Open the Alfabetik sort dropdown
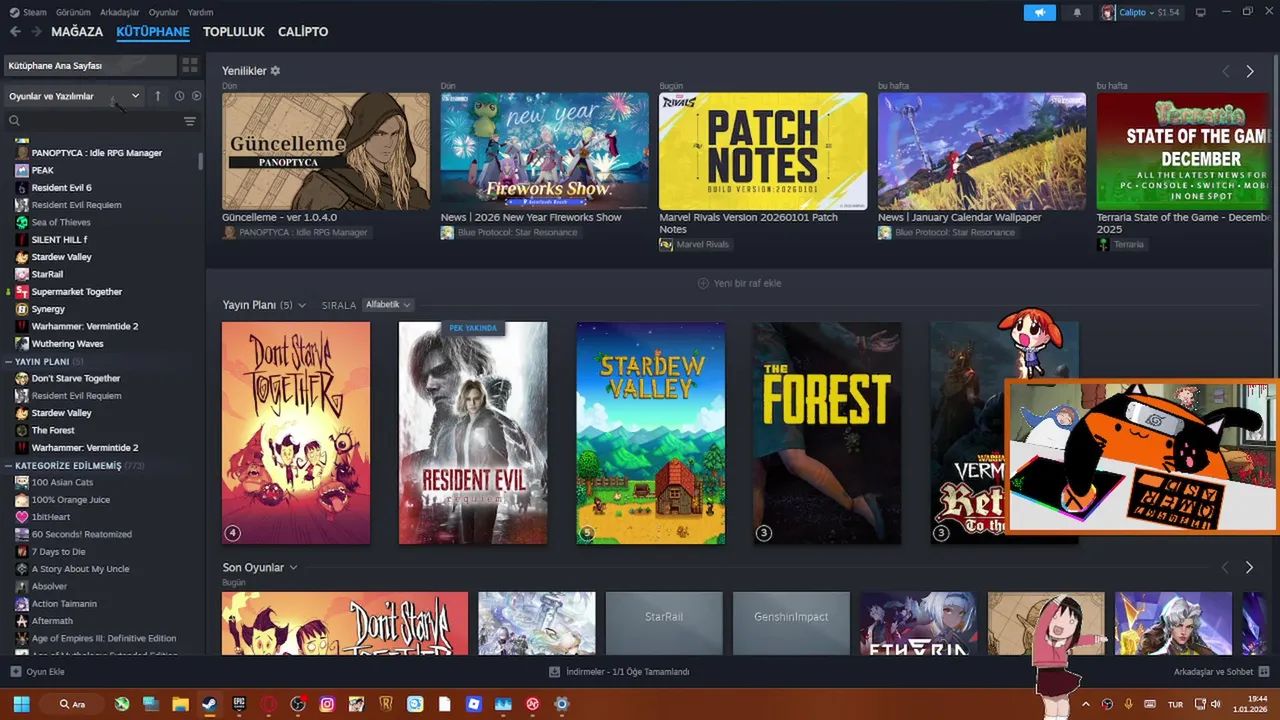 click(x=387, y=304)
